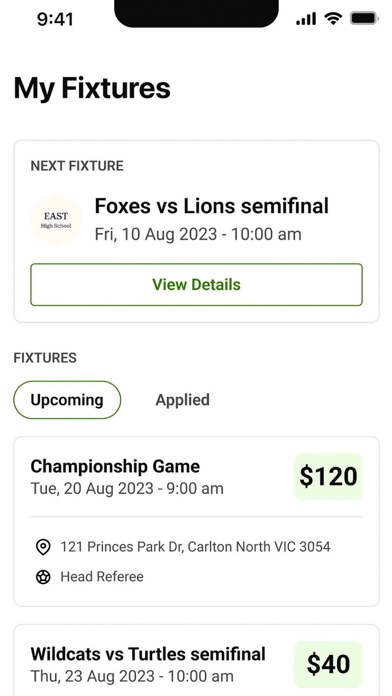
Task: Tap the Foxes vs Lions semifinal title
Action: point(212,206)
